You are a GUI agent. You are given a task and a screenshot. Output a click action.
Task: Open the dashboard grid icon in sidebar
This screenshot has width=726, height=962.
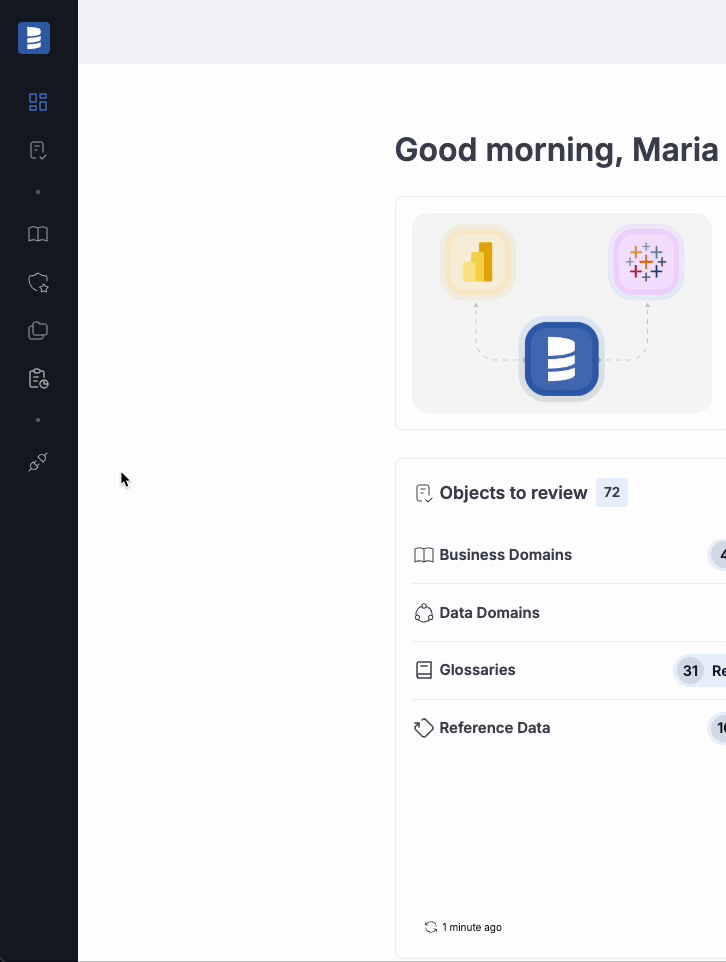pos(38,102)
